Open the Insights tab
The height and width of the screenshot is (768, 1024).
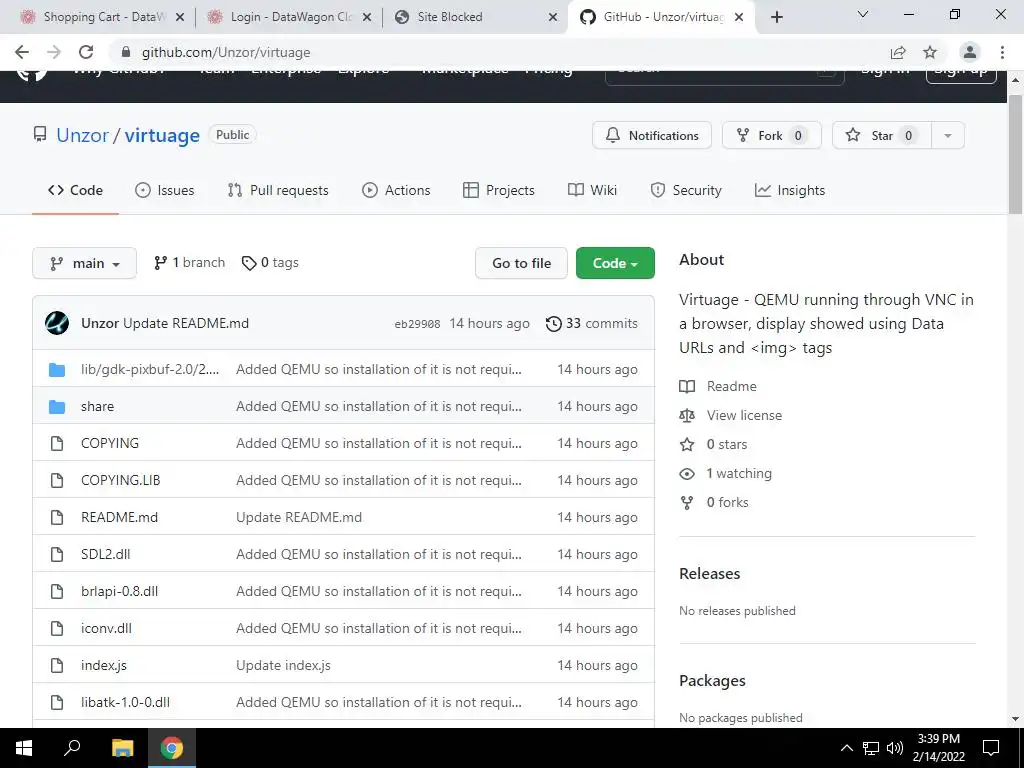[x=790, y=190]
